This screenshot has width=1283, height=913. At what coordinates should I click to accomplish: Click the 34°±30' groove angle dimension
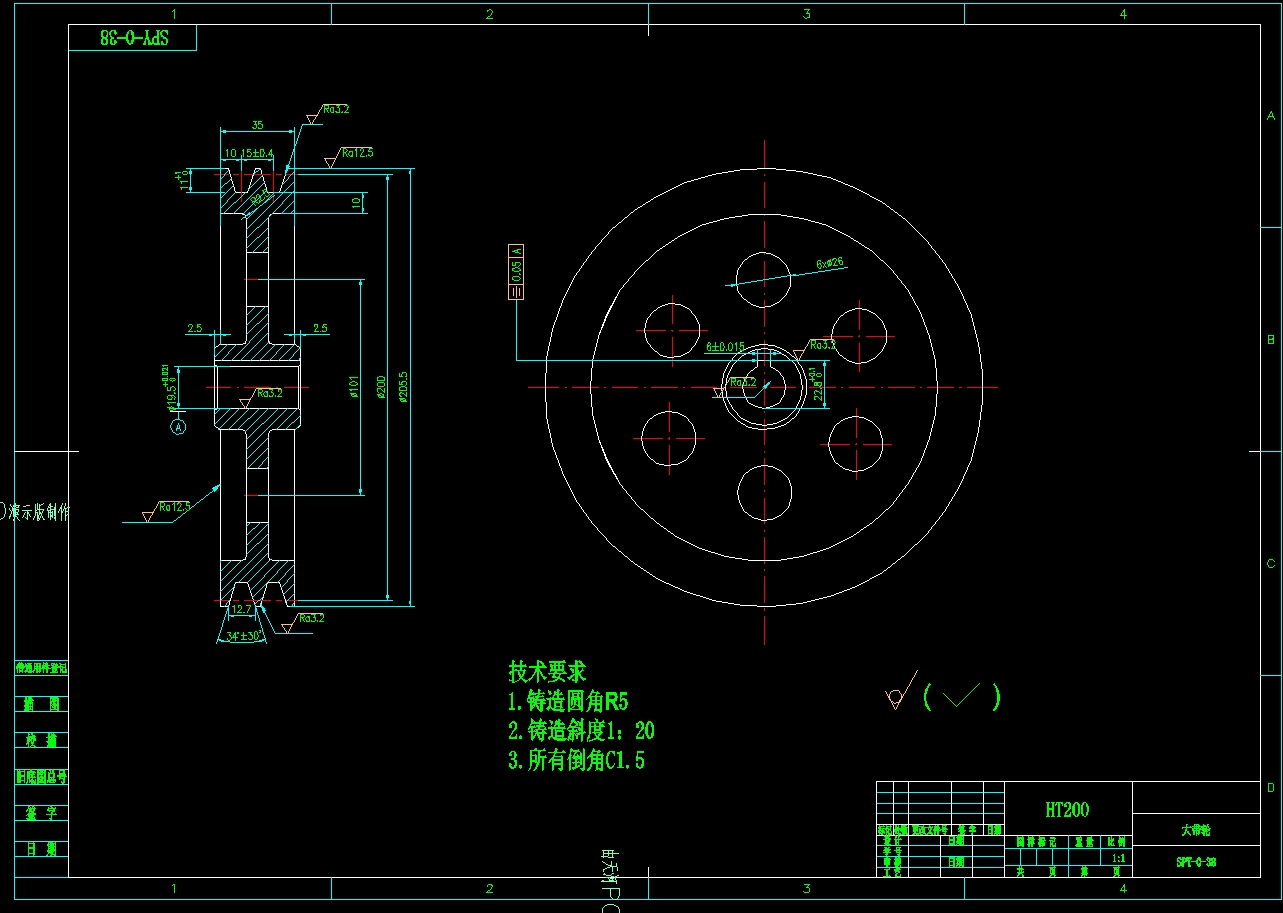(x=244, y=635)
